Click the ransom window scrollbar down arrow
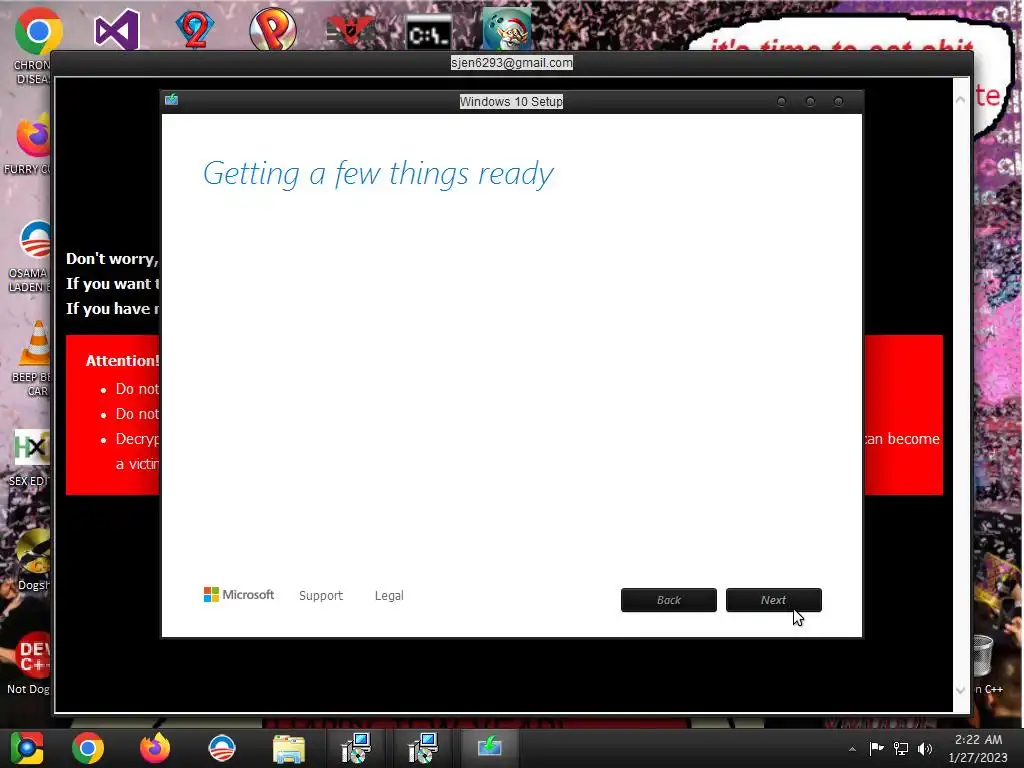Image resolution: width=1024 pixels, height=768 pixels. pyautogui.click(x=961, y=690)
